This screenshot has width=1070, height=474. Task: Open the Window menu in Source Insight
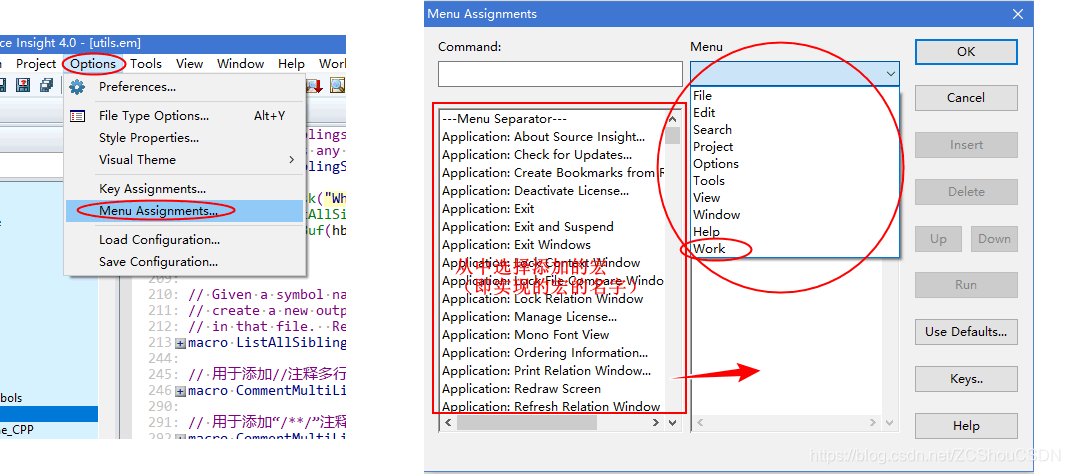coord(240,63)
